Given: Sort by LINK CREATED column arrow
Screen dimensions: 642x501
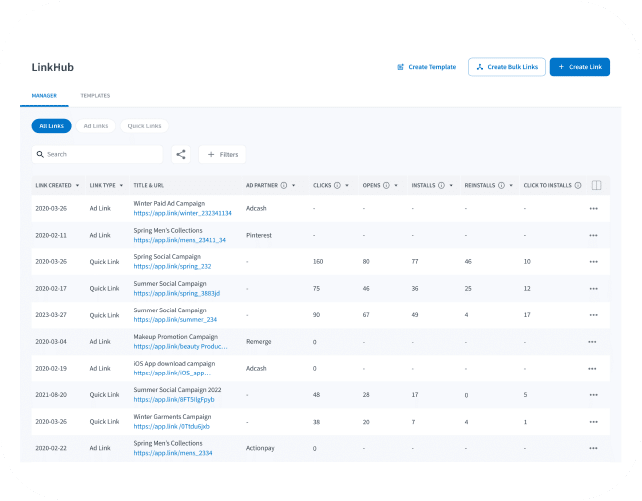Looking at the screenshot, I should pos(76,185).
